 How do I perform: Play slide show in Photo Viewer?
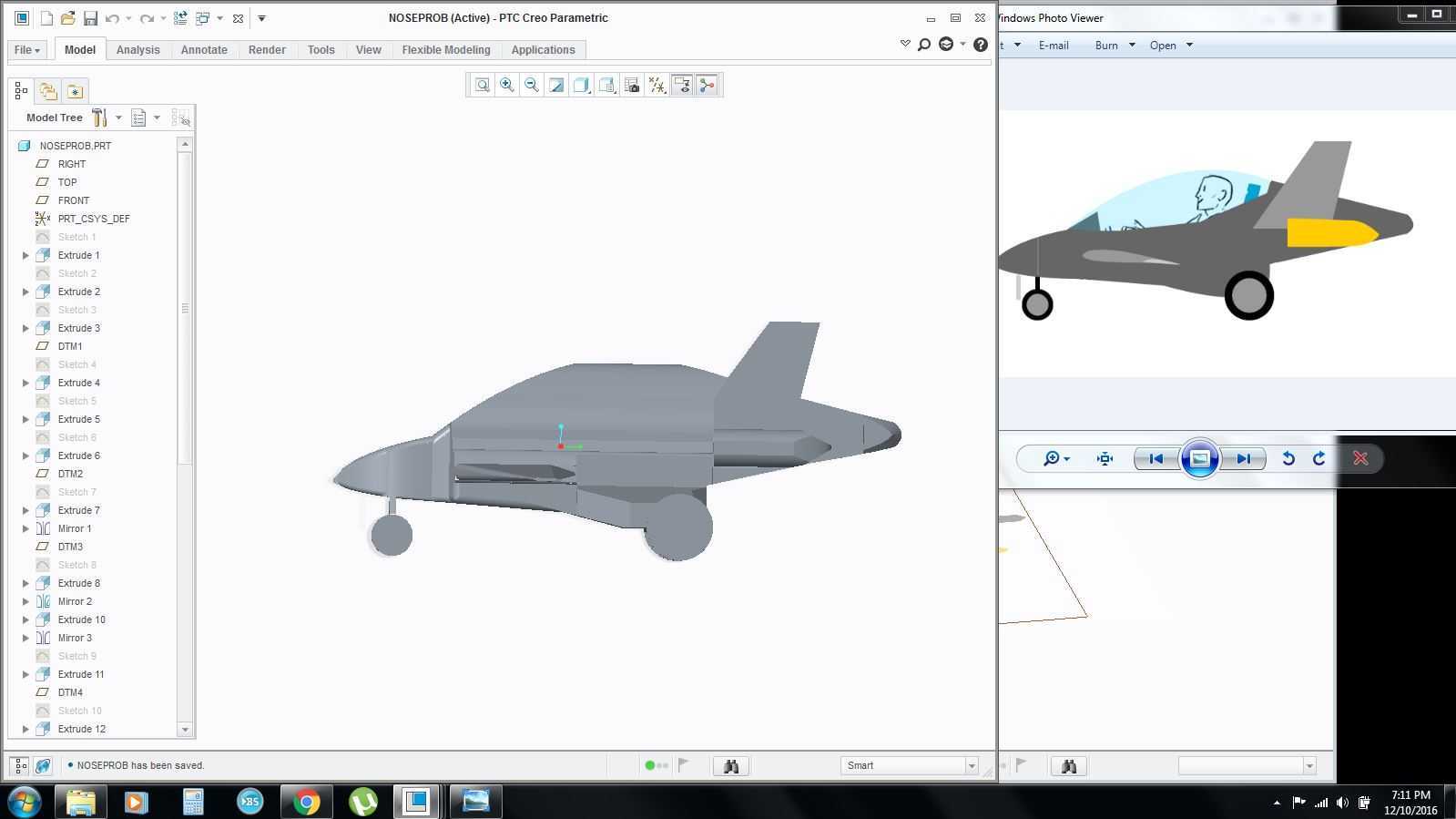[1200, 458]
